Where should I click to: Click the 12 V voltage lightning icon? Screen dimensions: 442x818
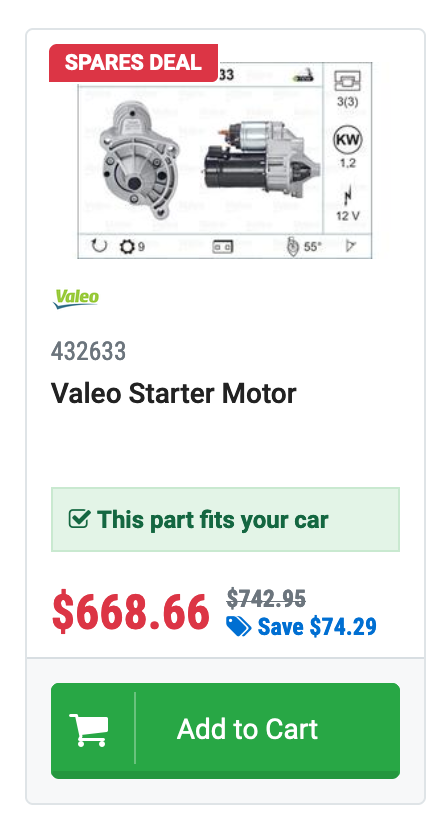click(348, 195)
